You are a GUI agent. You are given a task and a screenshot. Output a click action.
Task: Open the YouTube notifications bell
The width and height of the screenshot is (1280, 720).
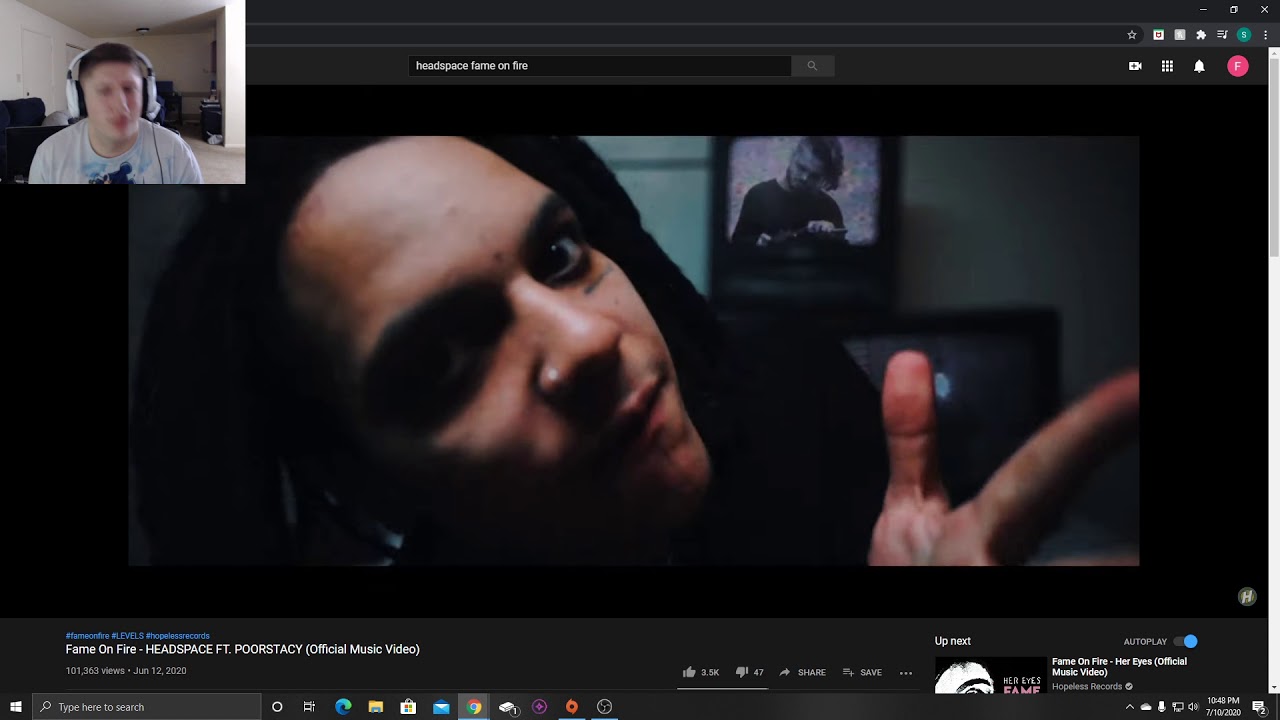pos(1199,66)
